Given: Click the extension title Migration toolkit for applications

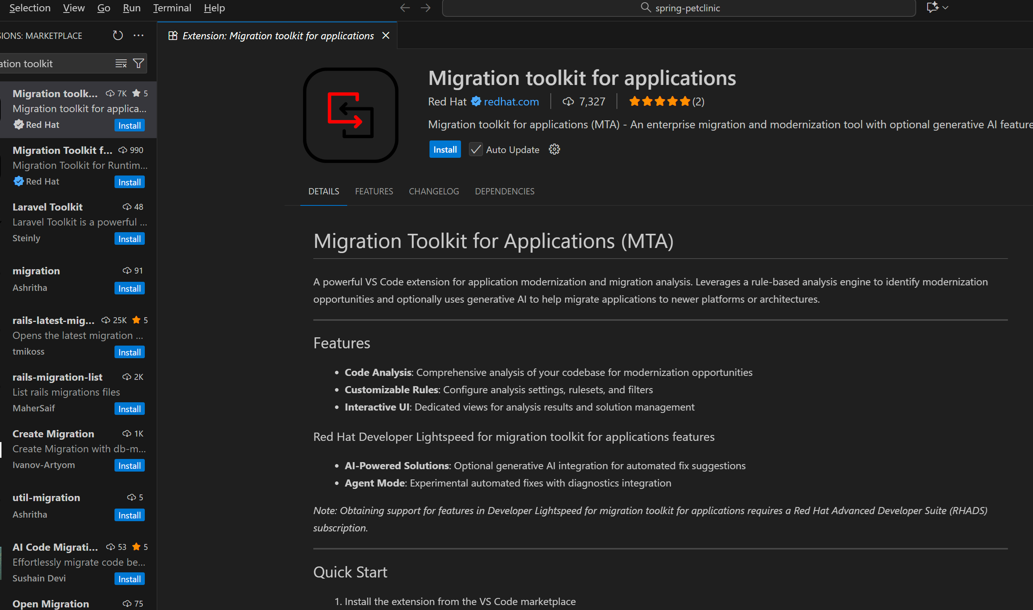Looking at the screenshot, I should [x=582, y=78].
